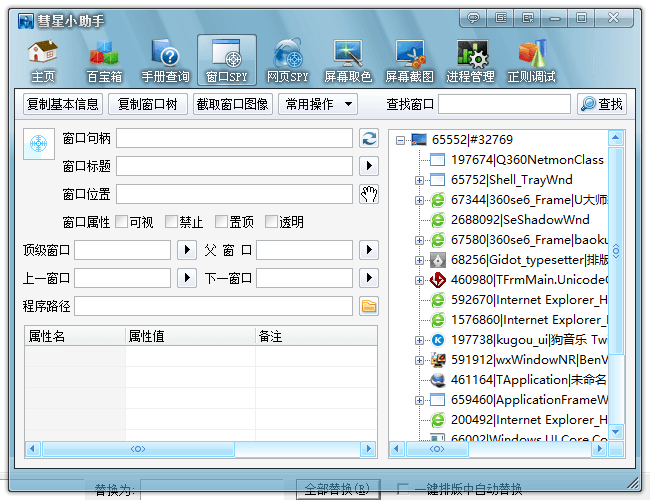Click the 查找 search button

click(x=602, y=104)
